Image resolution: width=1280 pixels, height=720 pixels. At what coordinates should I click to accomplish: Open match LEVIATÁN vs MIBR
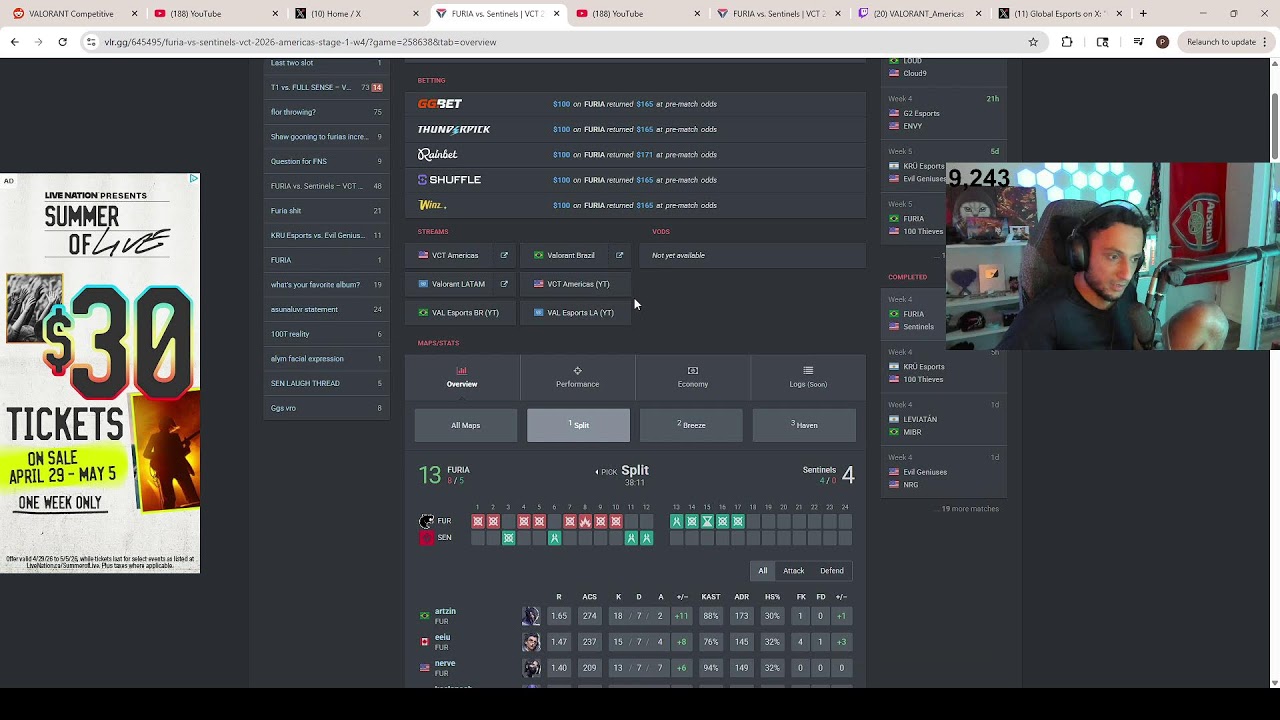point(944,419)
